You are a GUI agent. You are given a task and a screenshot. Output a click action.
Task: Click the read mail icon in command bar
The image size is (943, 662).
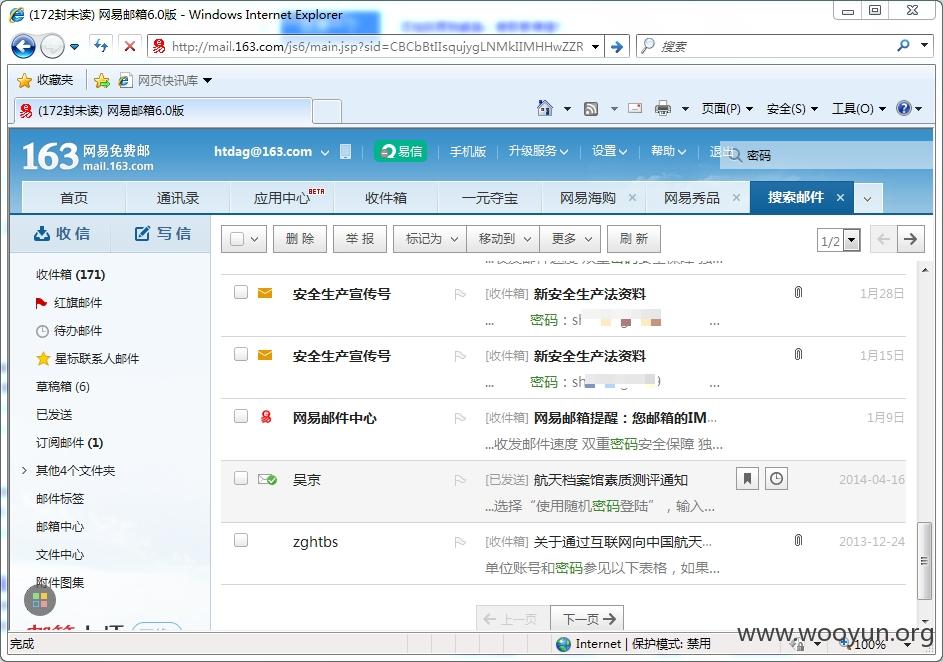[634, 108]
